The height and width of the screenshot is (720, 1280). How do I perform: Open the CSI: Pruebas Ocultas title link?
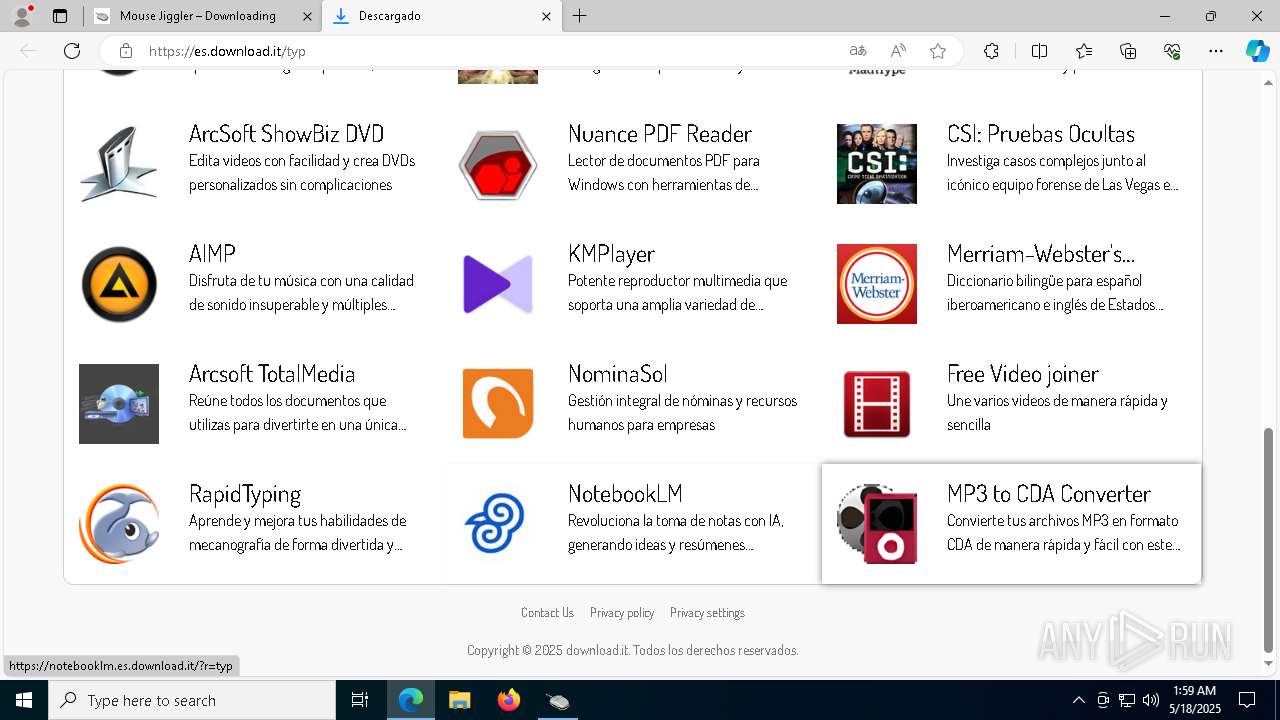tap(1041, 134)
